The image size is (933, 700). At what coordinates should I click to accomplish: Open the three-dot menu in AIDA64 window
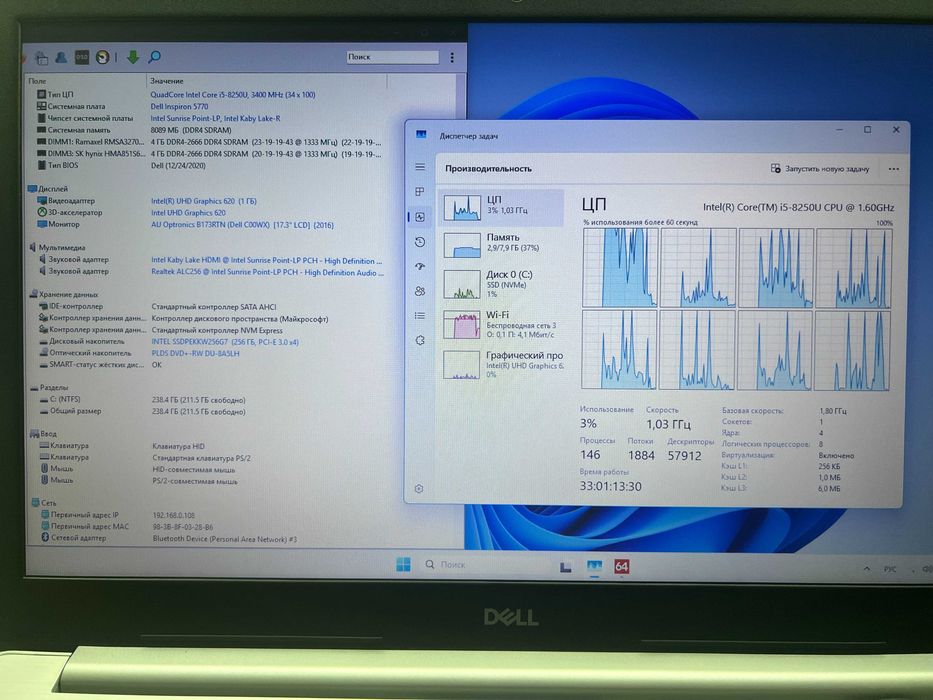click(452, 57)
